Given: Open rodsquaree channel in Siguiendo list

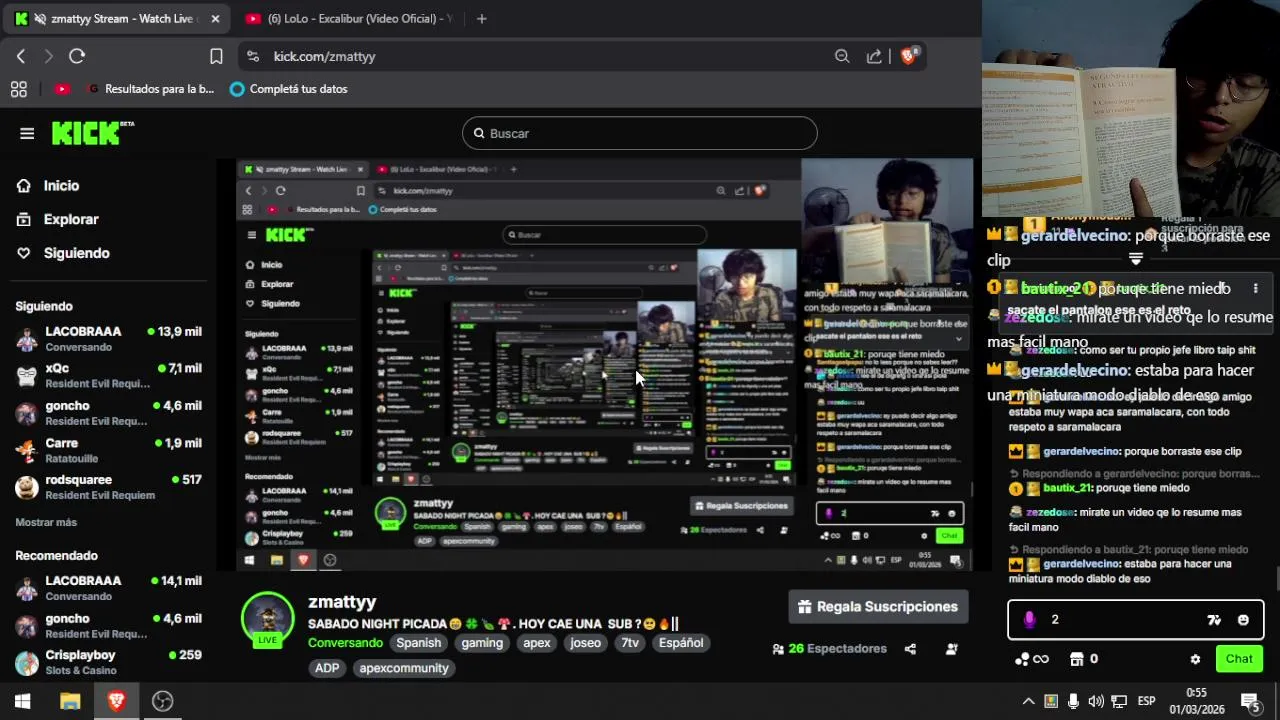Looking at the screenshot, I should click(x=108, y=487).
